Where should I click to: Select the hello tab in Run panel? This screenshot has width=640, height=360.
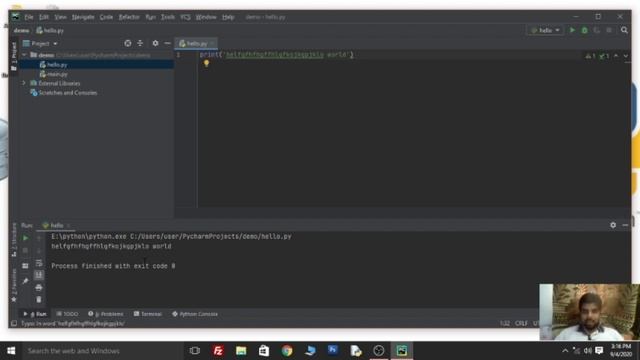(56, 225)
